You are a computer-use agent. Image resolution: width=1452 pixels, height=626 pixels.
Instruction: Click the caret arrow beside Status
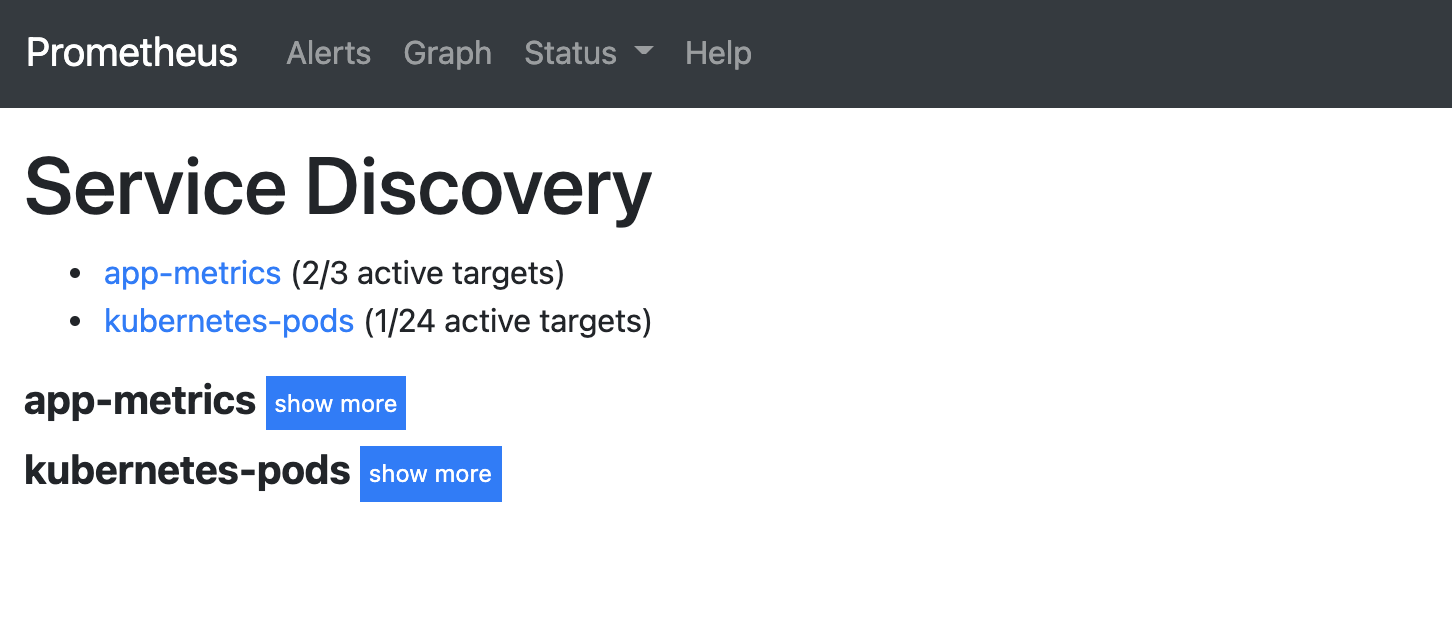(644, 51)
